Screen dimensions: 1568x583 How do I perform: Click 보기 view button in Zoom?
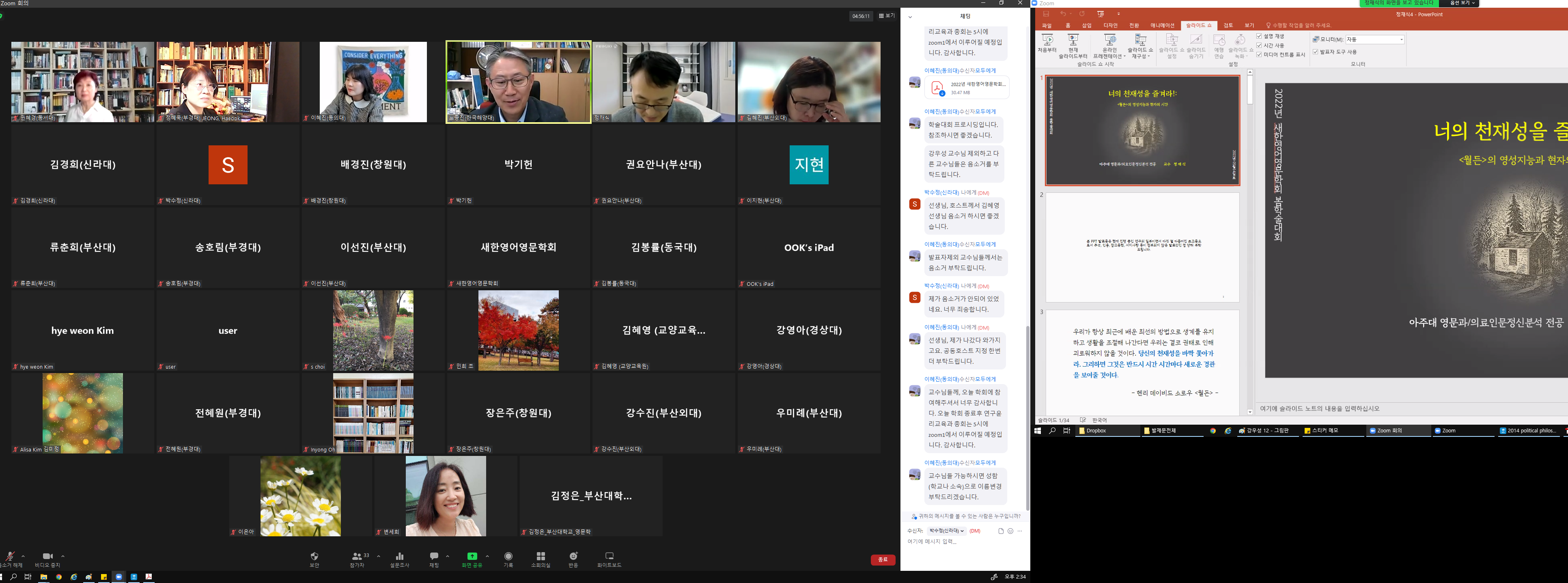coord(887,16)
